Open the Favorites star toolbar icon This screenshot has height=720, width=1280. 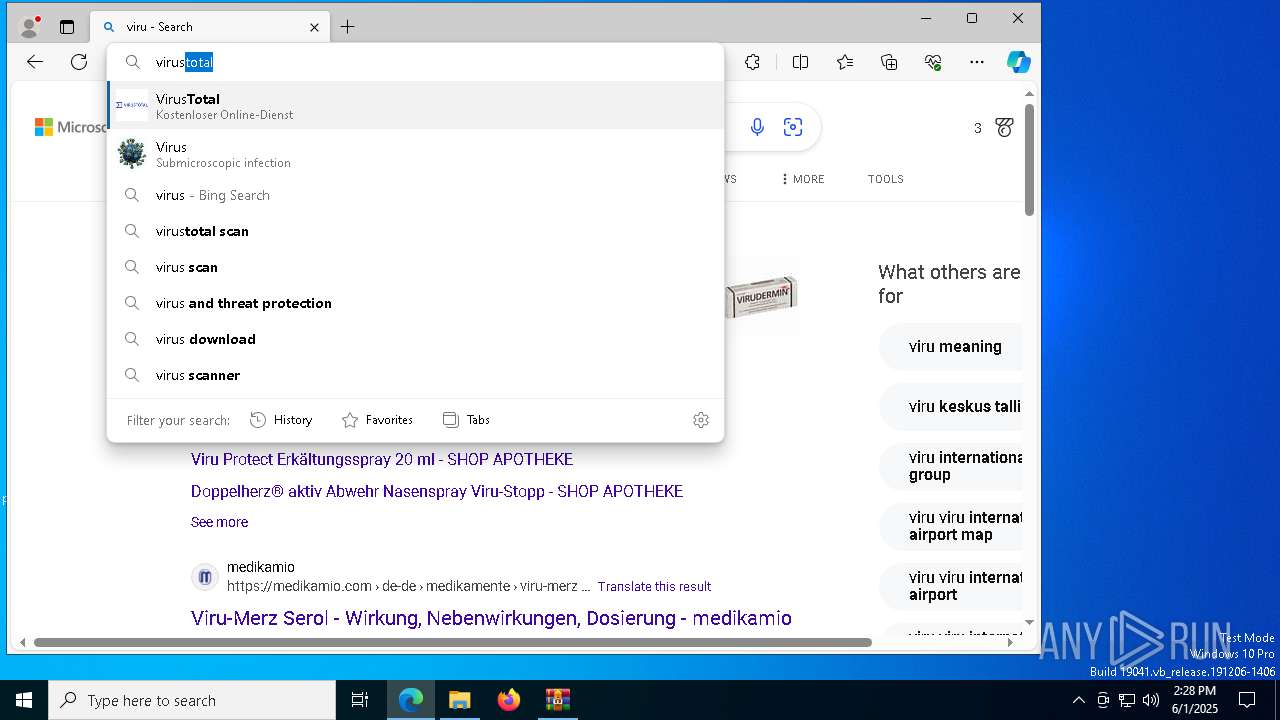click(845, 62)
